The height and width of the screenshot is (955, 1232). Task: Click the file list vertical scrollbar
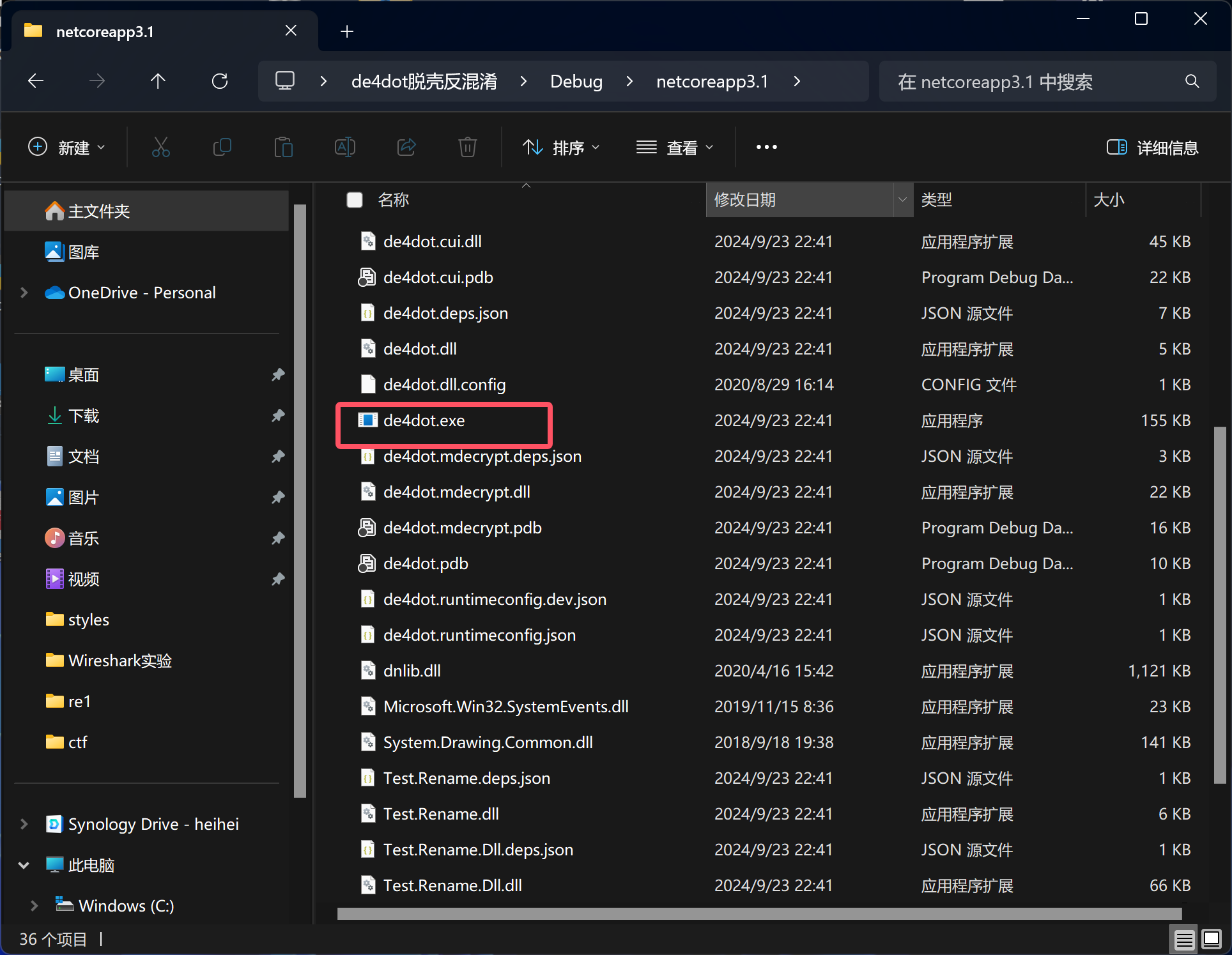point(1220,605)
